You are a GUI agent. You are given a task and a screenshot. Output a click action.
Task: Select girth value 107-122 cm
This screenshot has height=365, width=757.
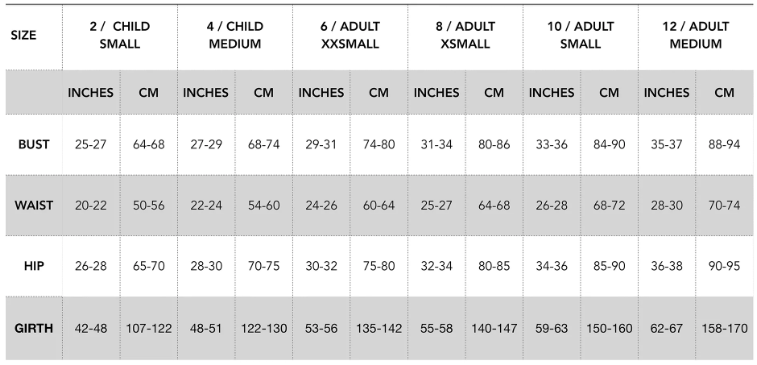click(x=149, y=328)
